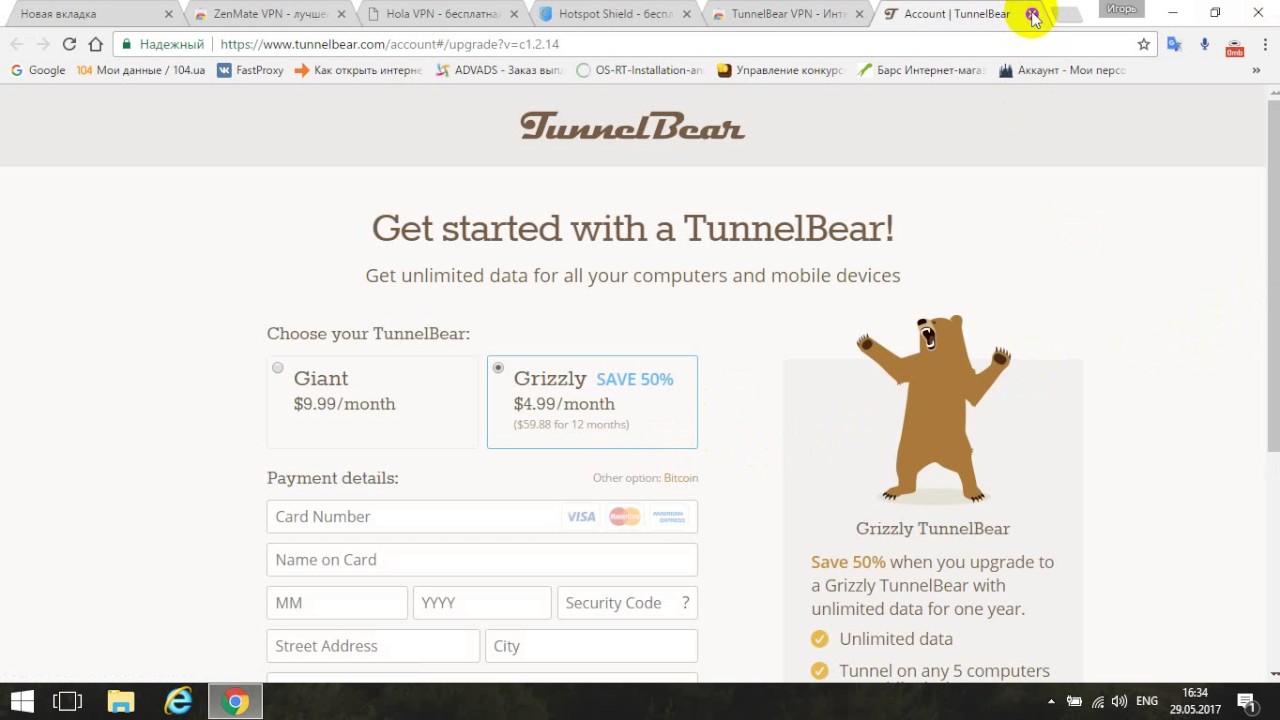
Task: Open Task View on the taskbar
Action: [x=67, y=701]
